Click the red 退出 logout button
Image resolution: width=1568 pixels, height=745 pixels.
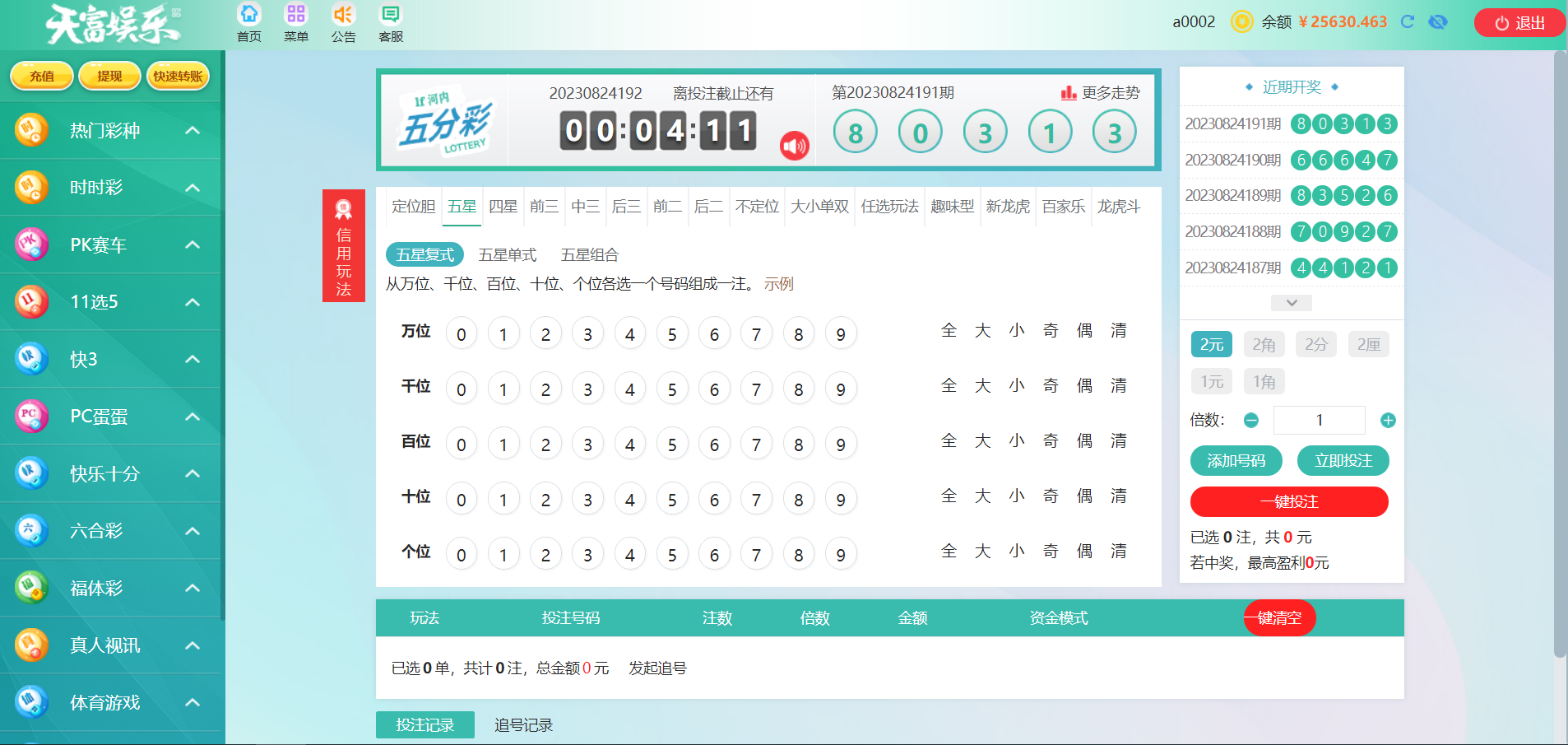pos(1519,23)
